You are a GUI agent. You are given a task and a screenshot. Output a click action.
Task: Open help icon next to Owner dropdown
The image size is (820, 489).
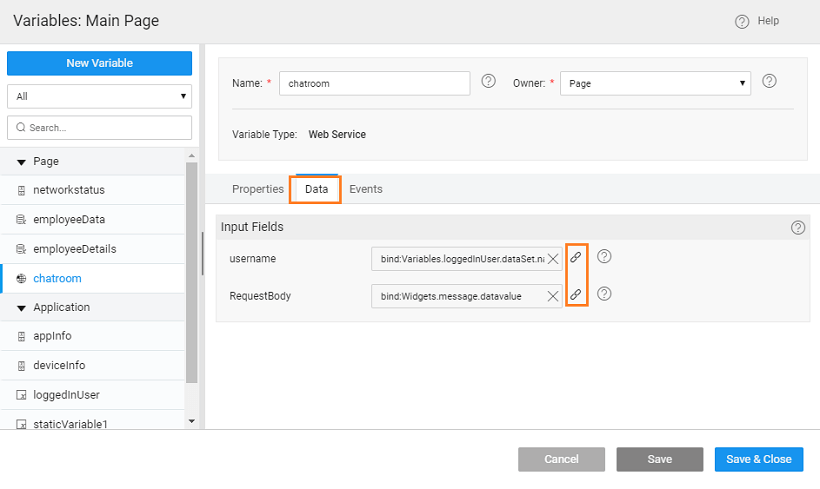pyautogui.click(x=769, y=82)
